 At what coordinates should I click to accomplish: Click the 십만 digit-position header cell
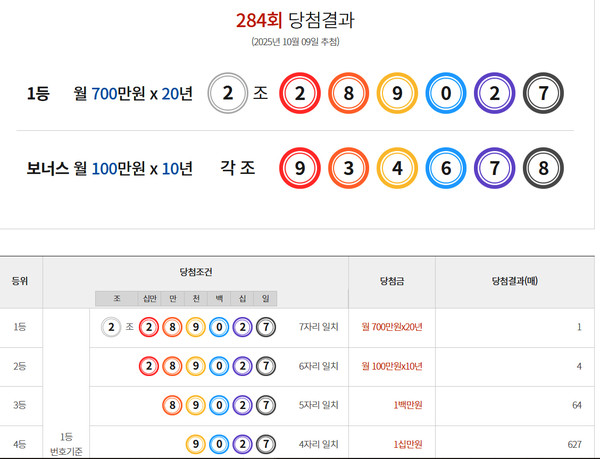150,298
